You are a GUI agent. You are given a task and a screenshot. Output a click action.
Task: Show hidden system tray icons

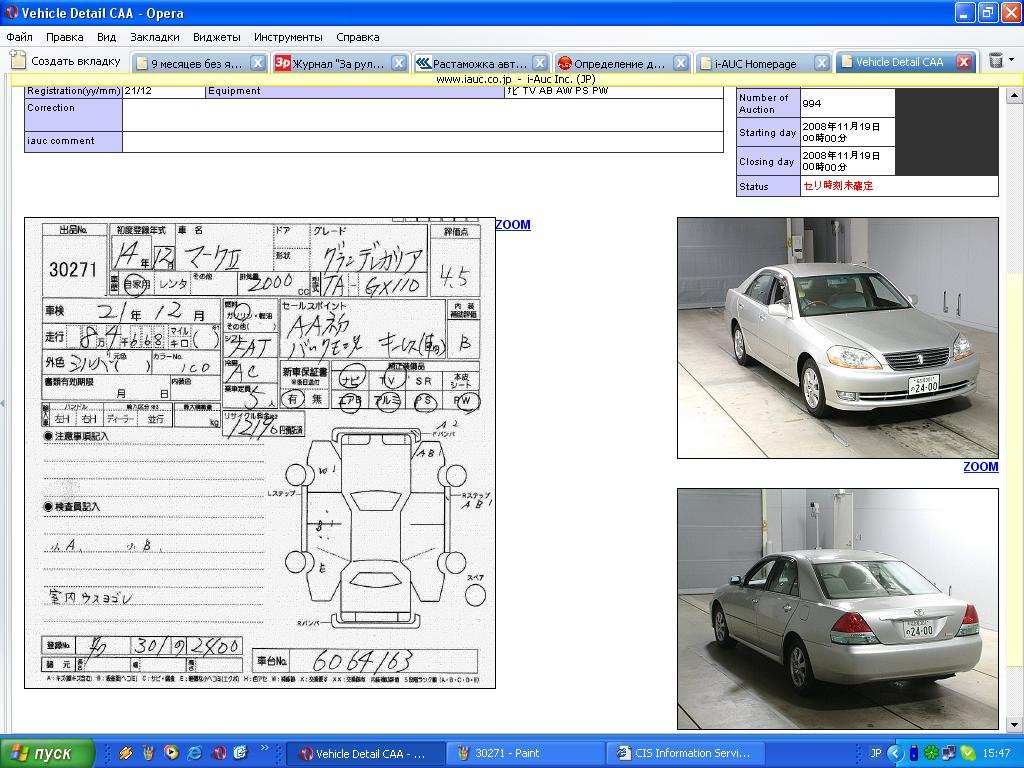[x=895, y=753]
